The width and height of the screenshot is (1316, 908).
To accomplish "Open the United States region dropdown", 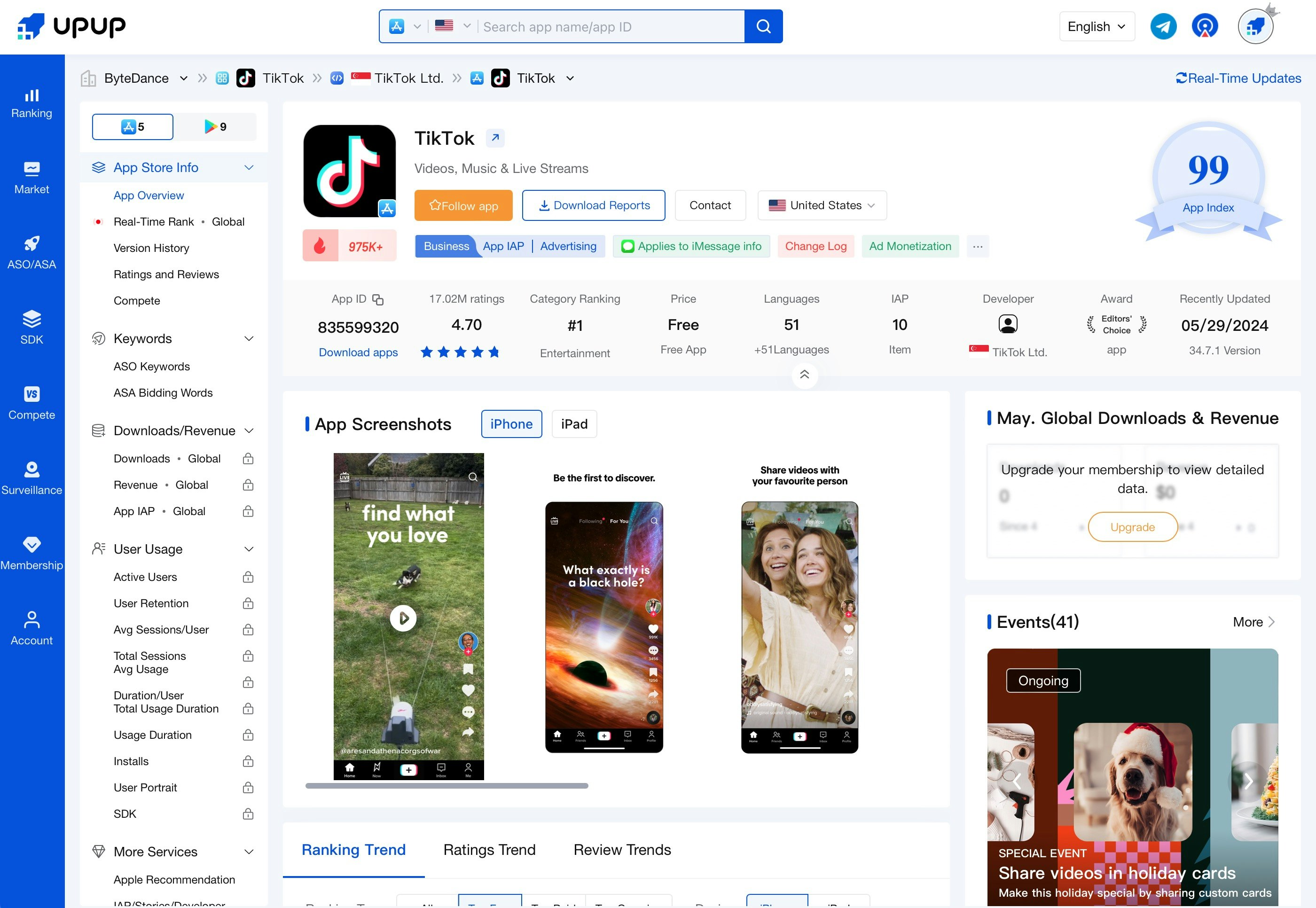I will pos(822,205).
